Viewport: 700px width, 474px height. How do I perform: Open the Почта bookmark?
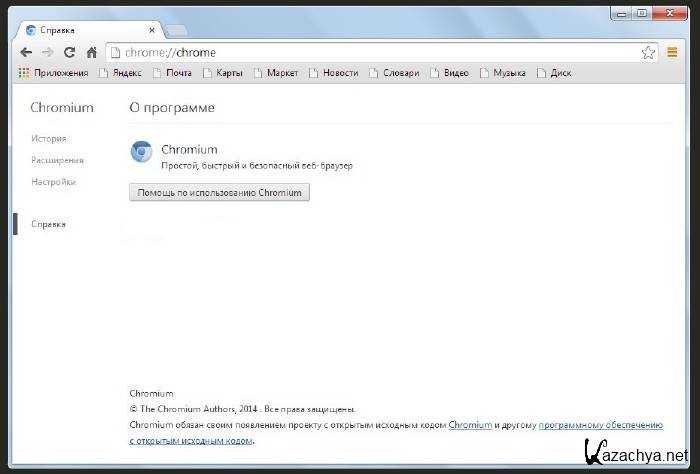point(171,73)
